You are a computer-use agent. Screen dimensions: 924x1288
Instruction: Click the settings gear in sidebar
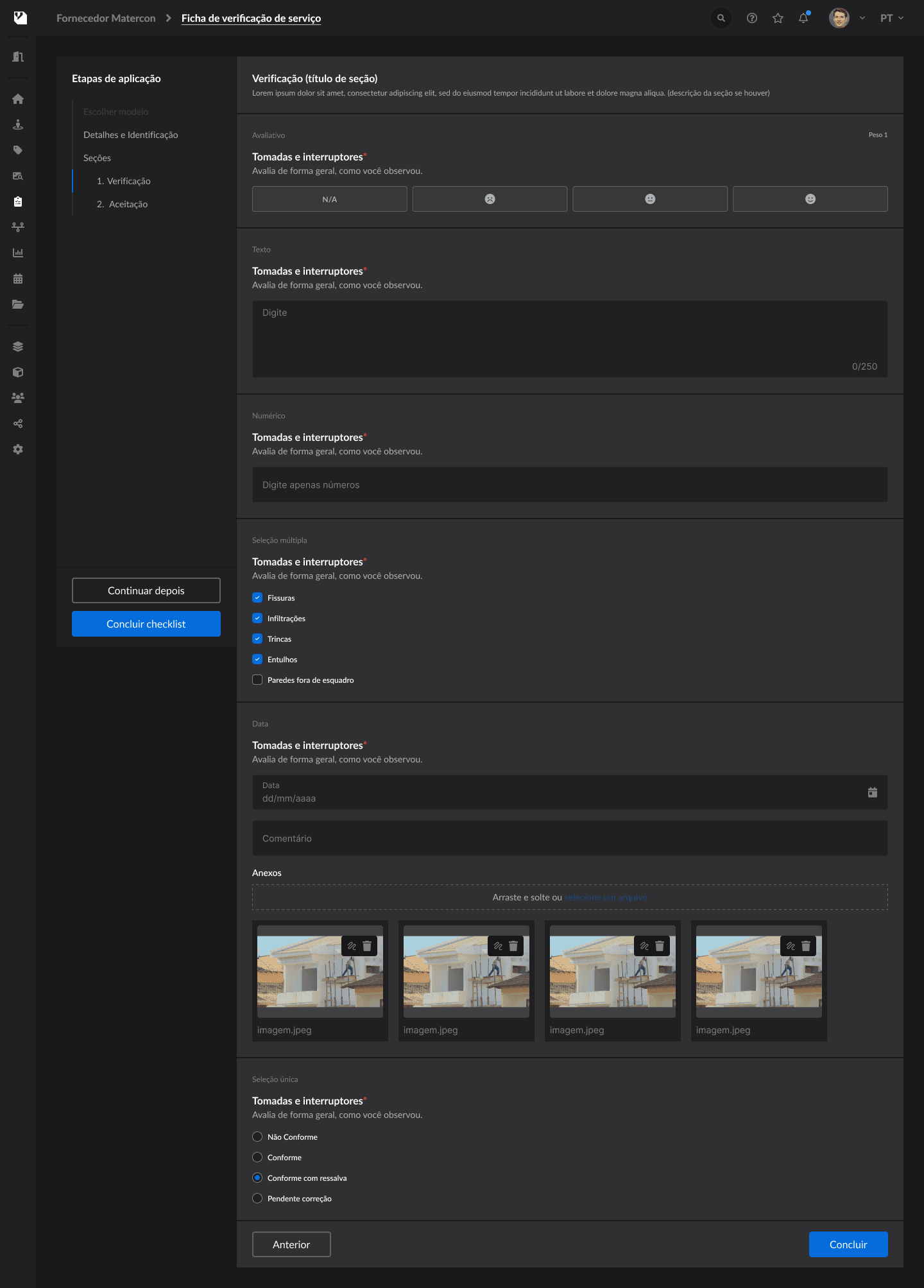(18, 449)
